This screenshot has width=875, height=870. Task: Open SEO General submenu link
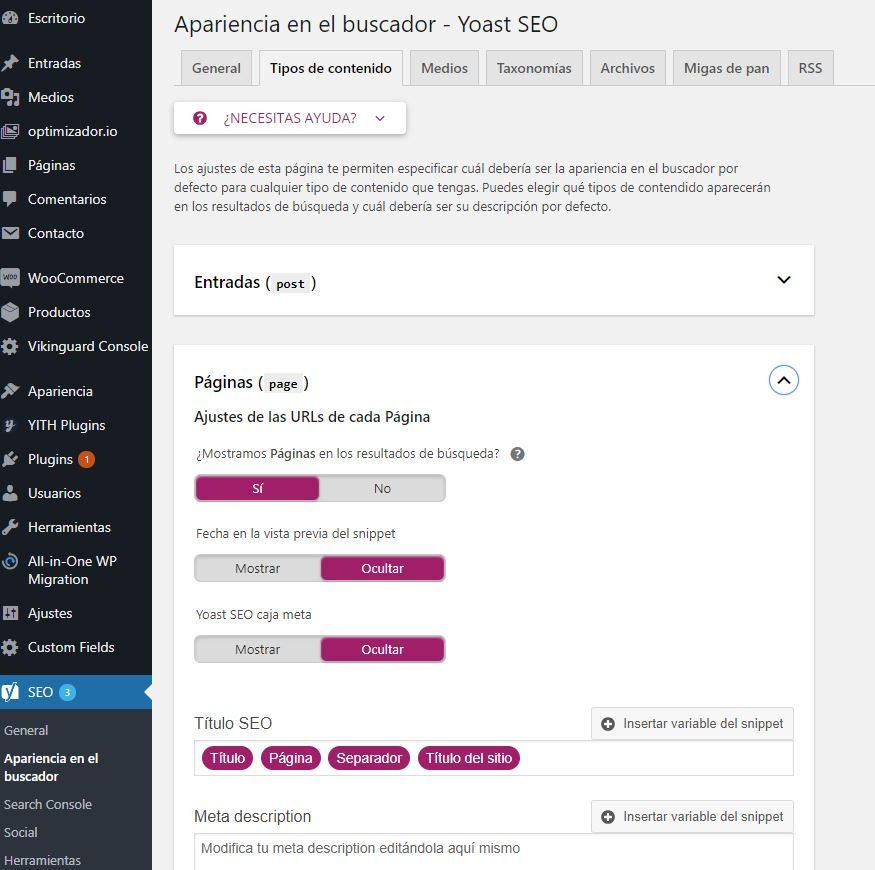pos(26,730)
